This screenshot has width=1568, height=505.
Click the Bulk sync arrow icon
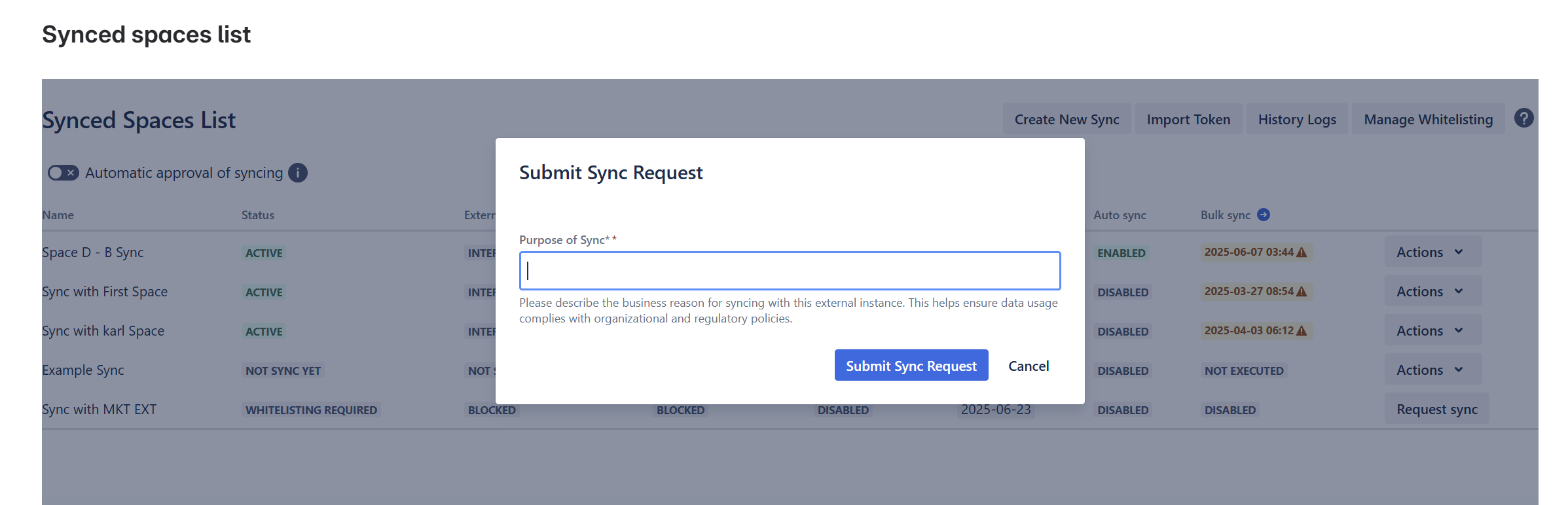[1264, 215]
